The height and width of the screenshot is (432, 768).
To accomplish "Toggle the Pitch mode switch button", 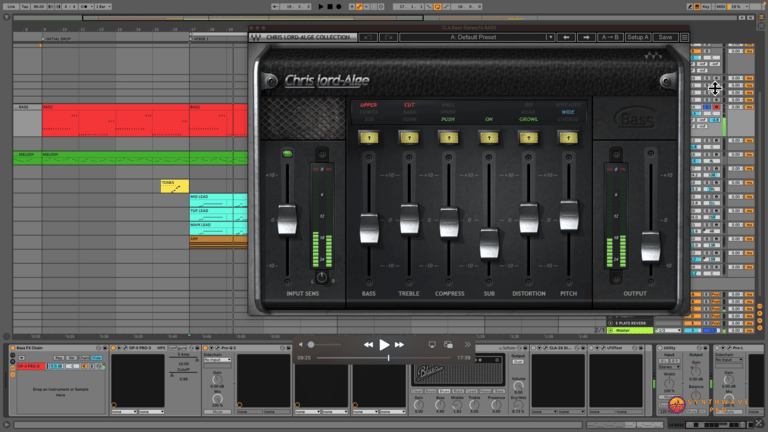I will pos(568,138).
